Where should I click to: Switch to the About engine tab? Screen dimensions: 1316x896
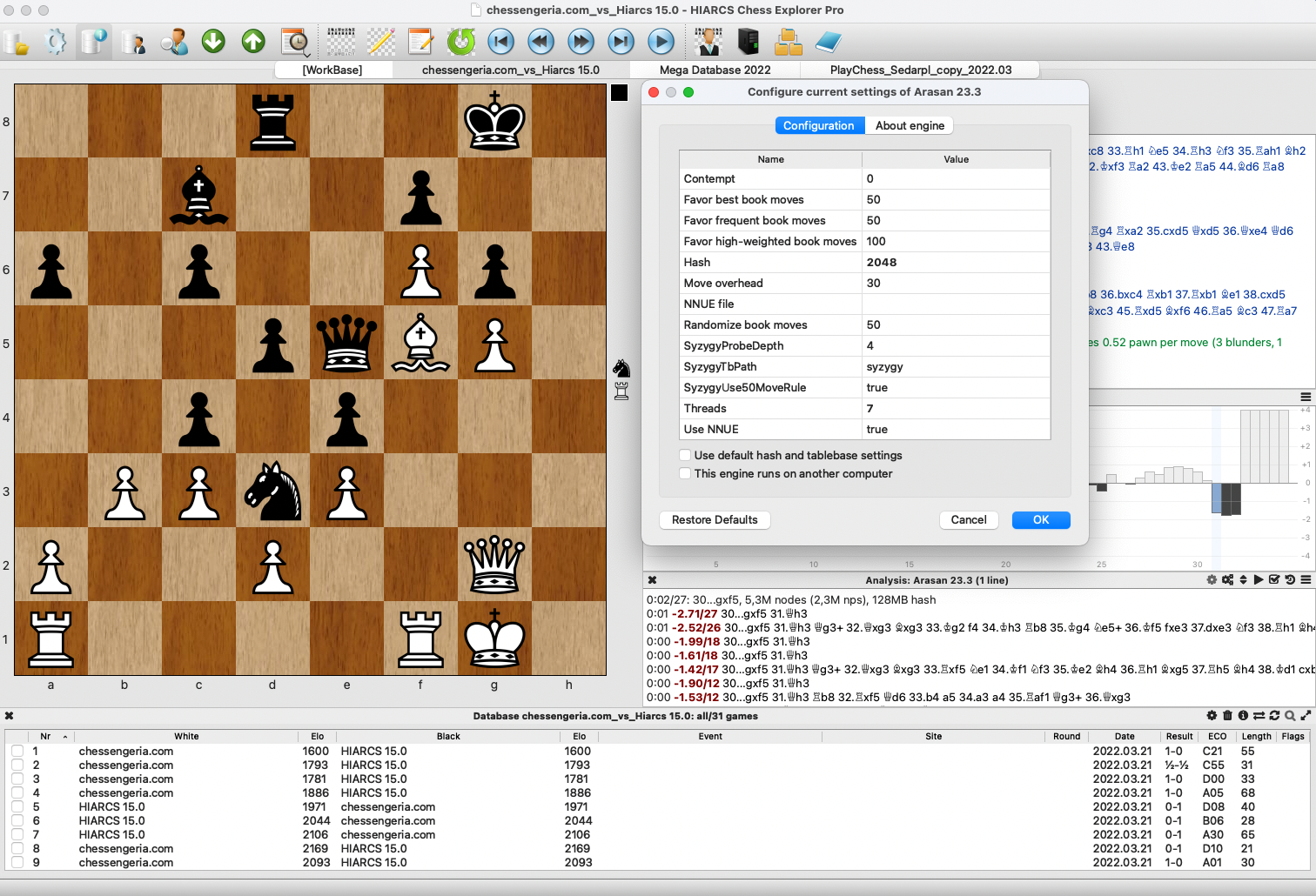click(x=910, y=125)
